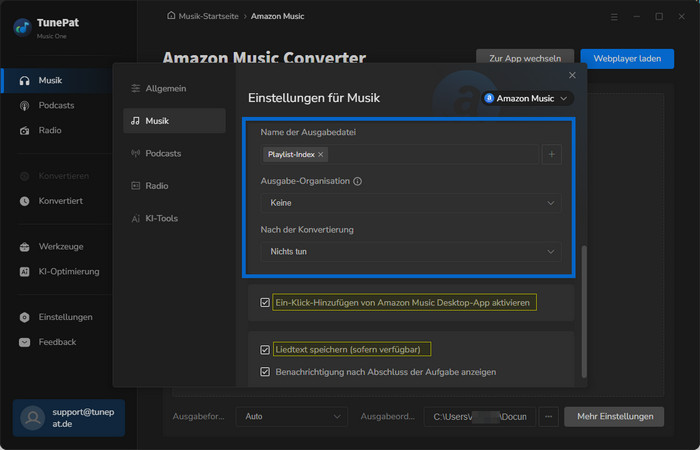Click the Feedback envelope icon
This screenshot has width=700, height=450.
25,342
